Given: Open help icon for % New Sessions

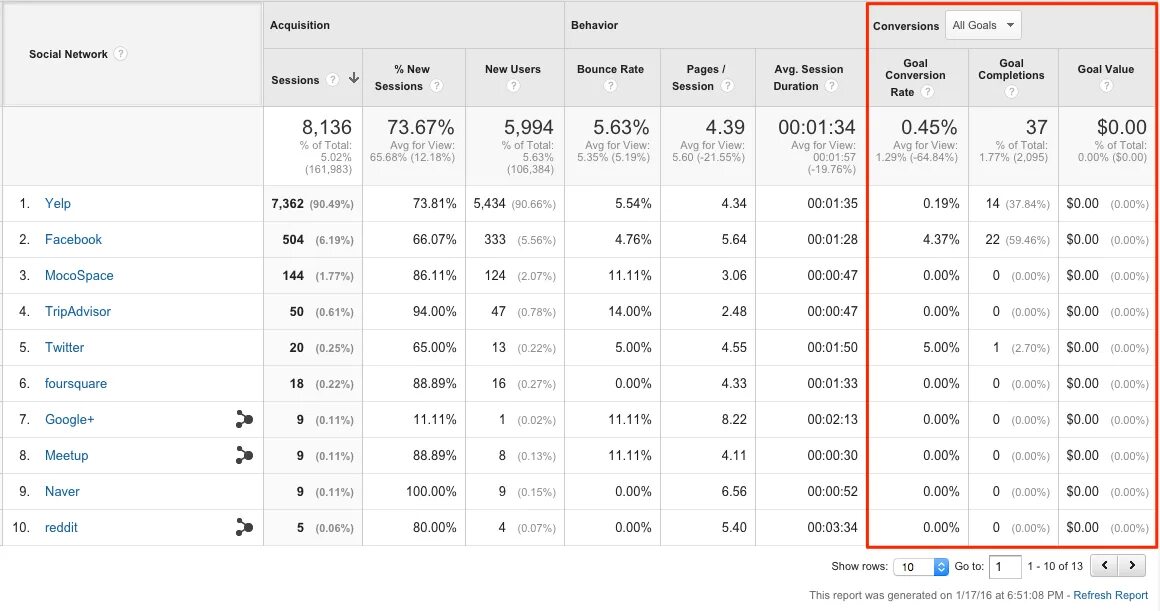Looking at the screenshot, I should pyautogui.click(x=436, y=86).
